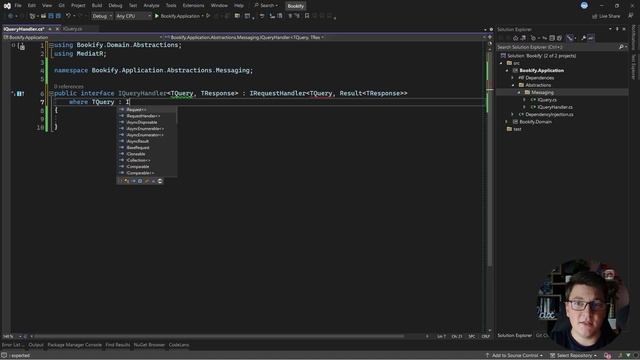640x360 pixels.
Task: Collapse the Abstractions folder node
Action: coord(513,85)
